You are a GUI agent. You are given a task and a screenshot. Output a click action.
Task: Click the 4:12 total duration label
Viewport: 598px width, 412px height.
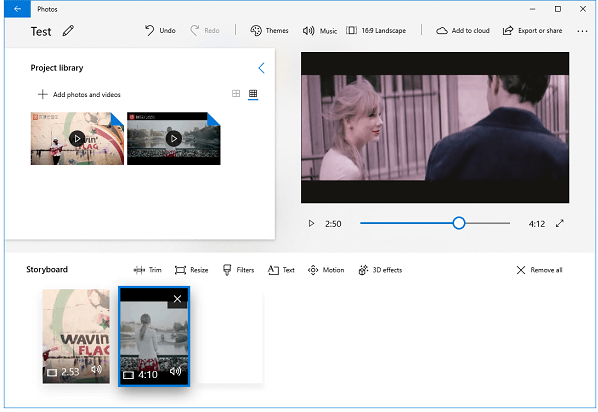point(537,224)
